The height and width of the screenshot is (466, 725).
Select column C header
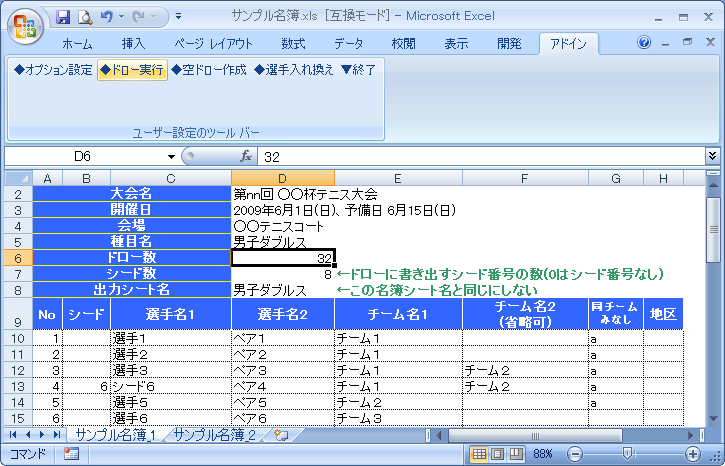click(171, 178)
